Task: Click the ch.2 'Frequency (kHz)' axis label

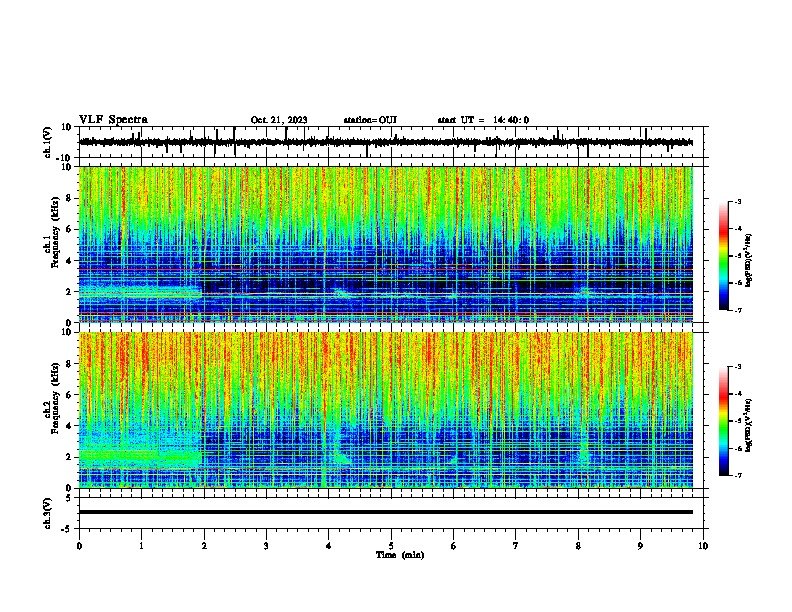Action: (55, 398)
